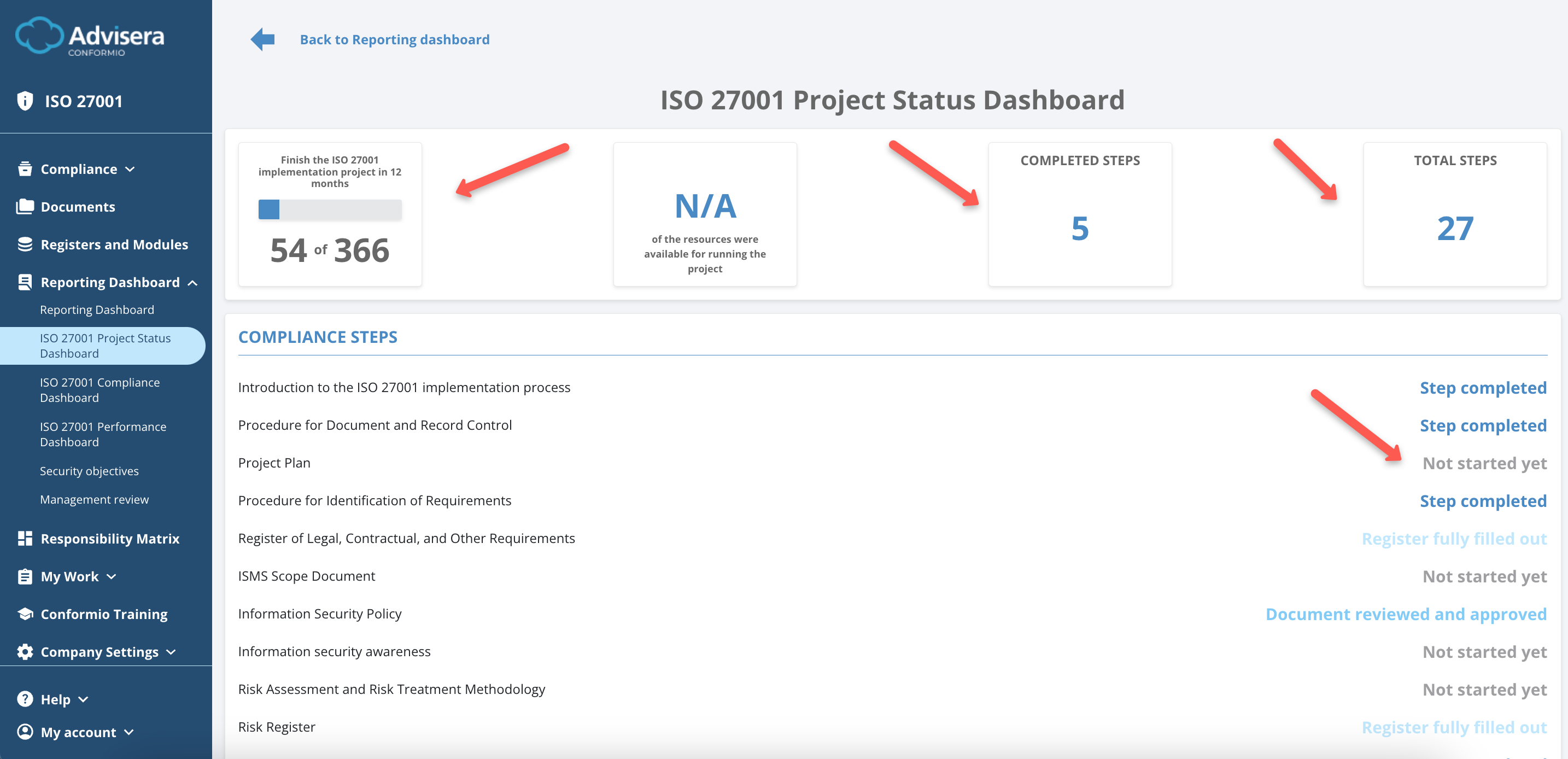Viewport: 1568px width, 759px height.
Task: Switch to ISO 27001 Compliance Dashboard
Action: coord(99,389)
